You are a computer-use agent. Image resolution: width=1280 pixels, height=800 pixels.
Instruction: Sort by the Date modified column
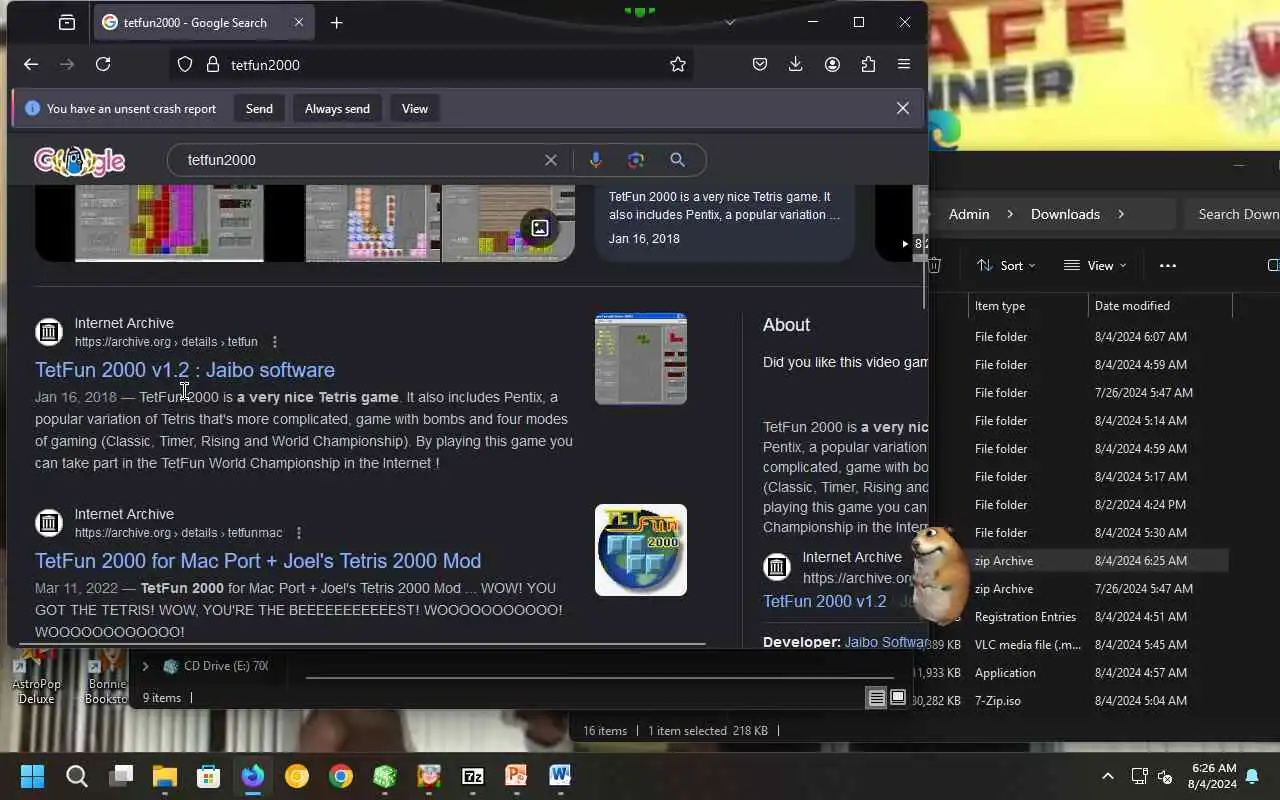coord(1160,306)
